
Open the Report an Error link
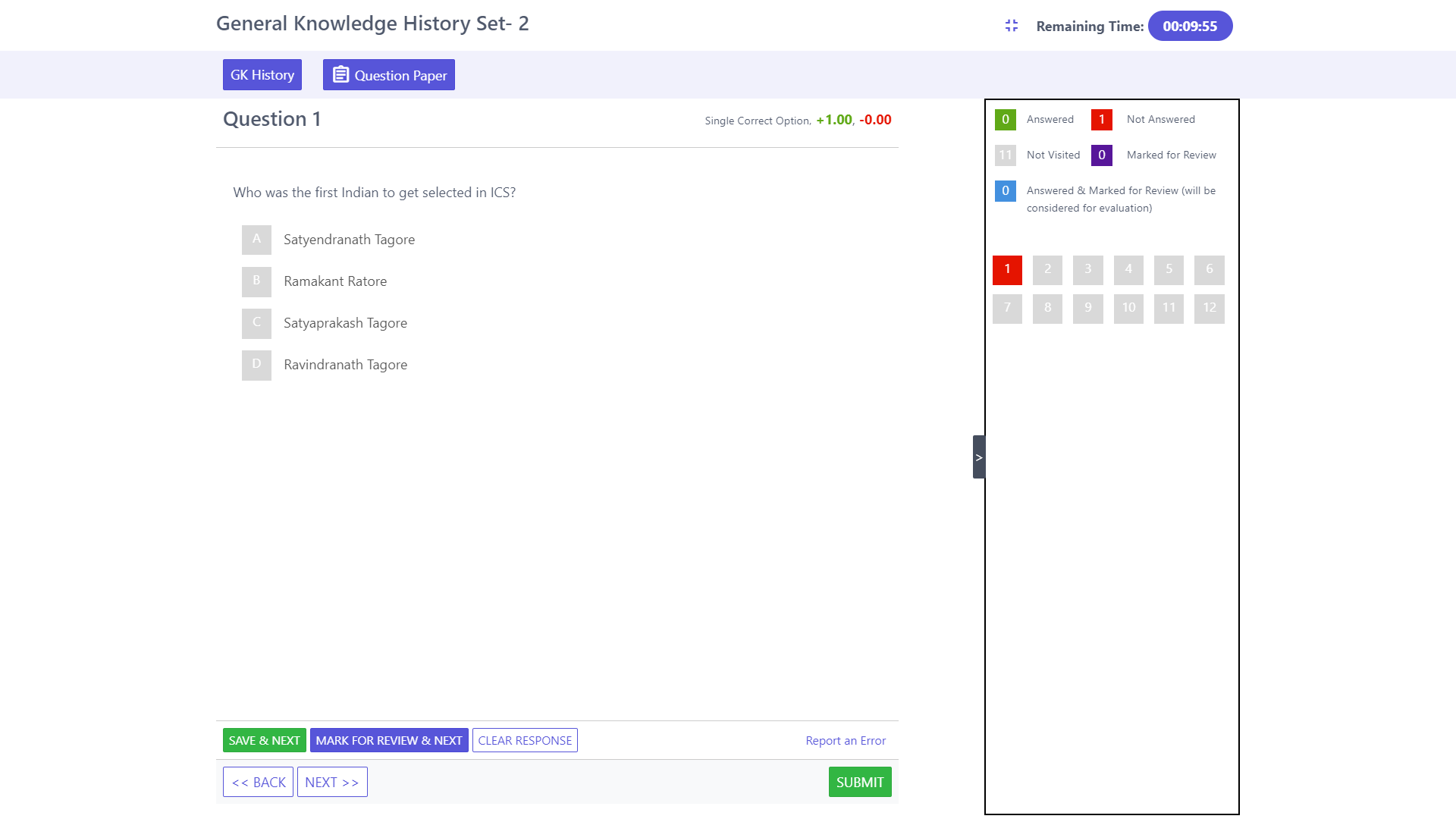click(845, 741)
